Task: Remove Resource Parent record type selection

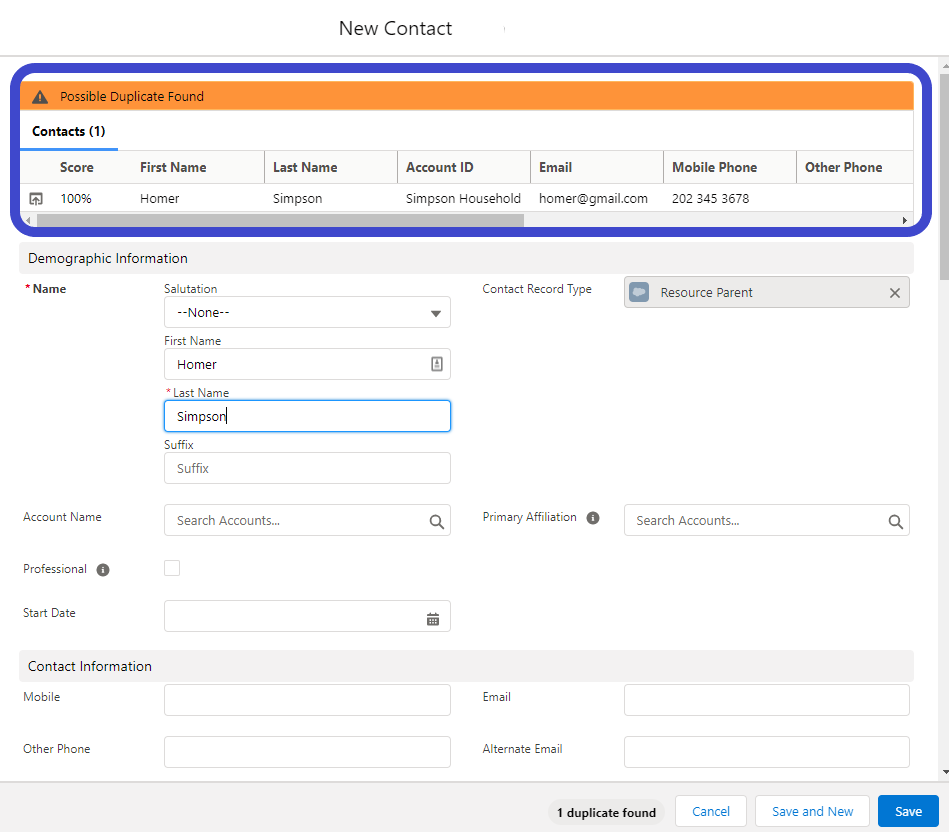Action: 895,293
